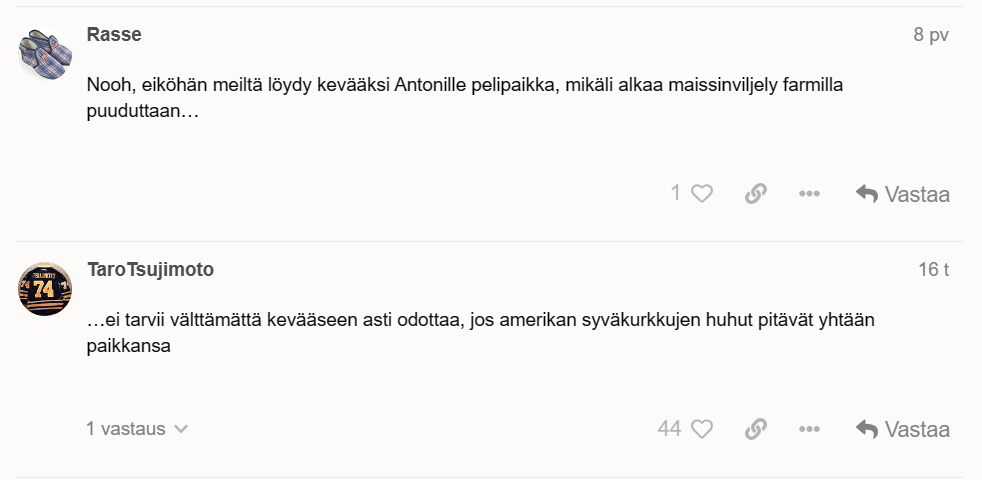Click the "16 t" post timestamp
982x480 pixels.
933,270
